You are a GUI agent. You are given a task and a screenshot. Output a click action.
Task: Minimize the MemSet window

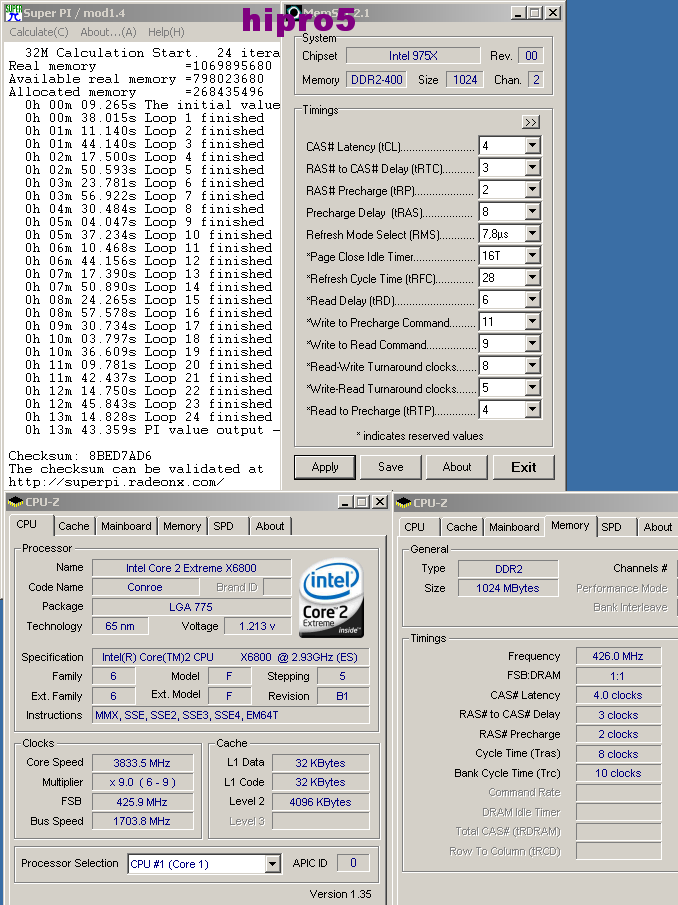pos(518,13)
